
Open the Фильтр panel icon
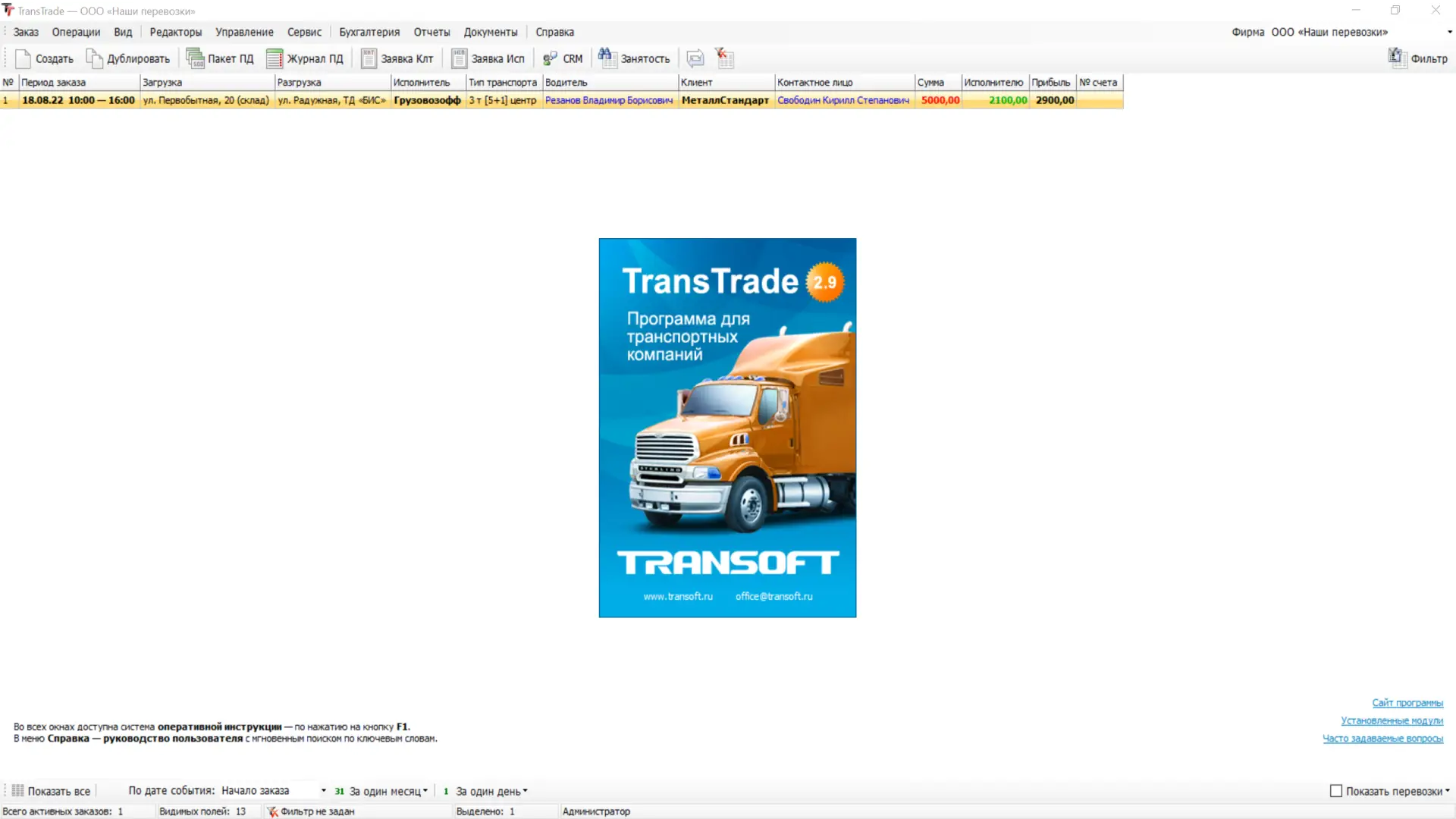[1397, 58]
